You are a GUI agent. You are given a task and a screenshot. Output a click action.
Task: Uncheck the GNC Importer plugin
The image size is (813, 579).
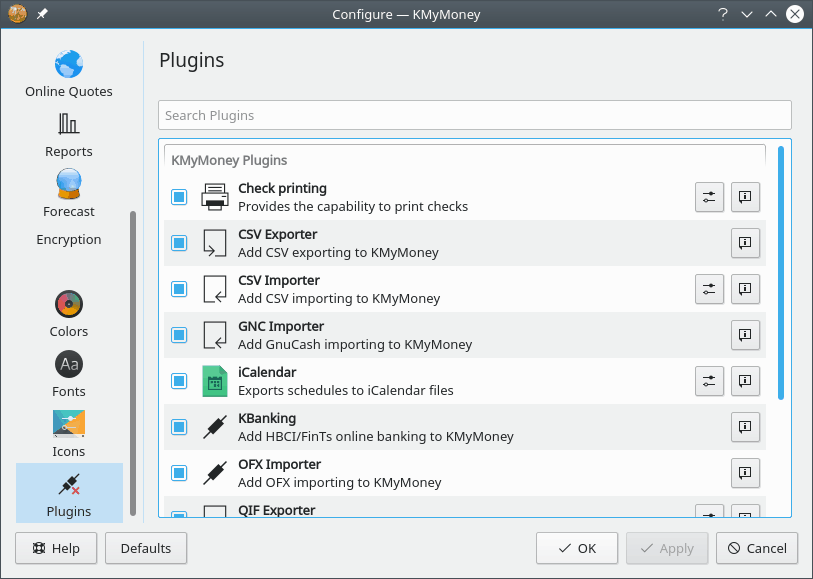(x=179, y=335)
